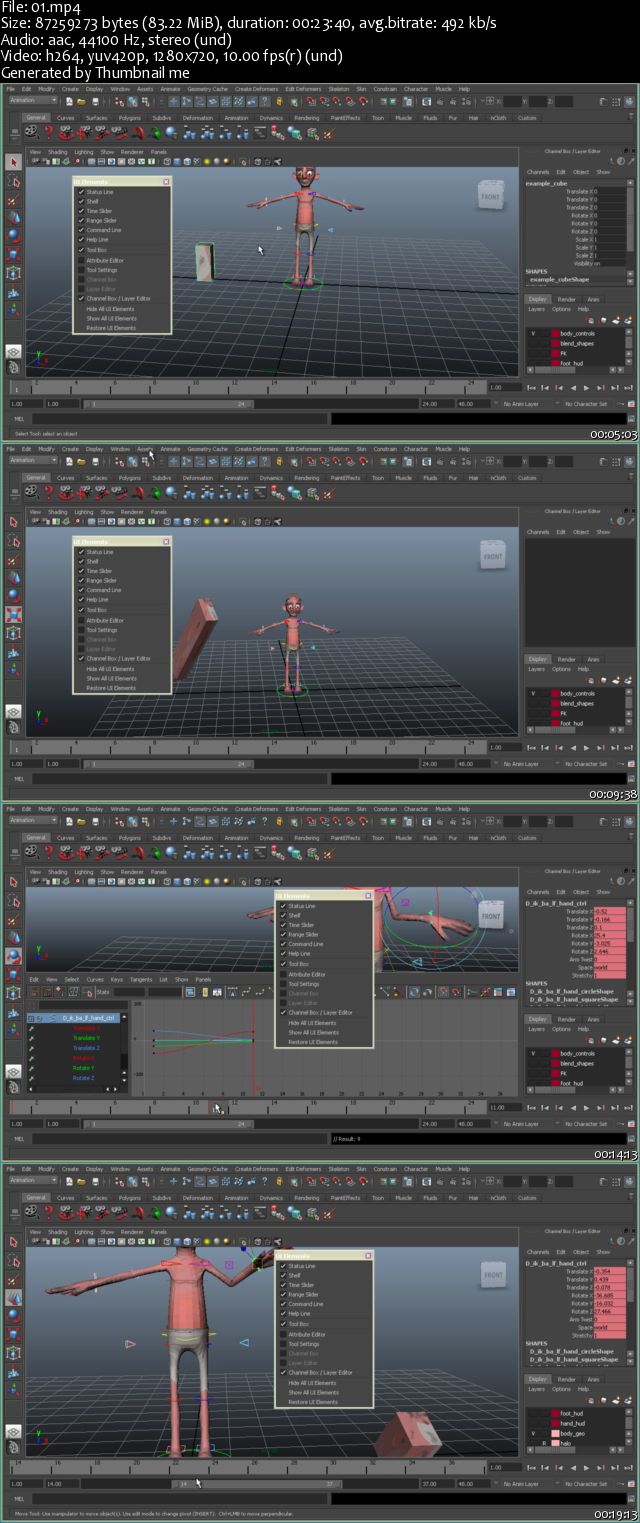Click Hide All UI Elements in 00:05:03 frame
Screen dimensions: 640x1523
tap(110, 309)
